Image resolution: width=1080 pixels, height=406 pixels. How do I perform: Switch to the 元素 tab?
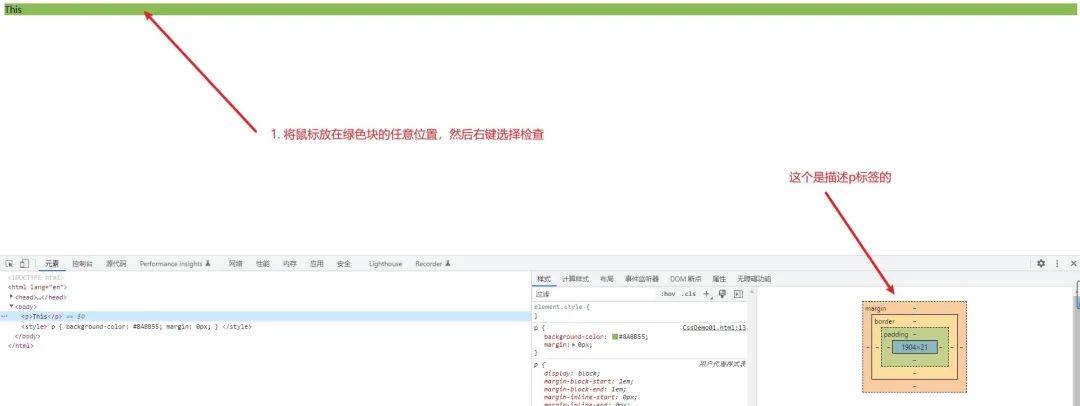click(x=52, y=263)
